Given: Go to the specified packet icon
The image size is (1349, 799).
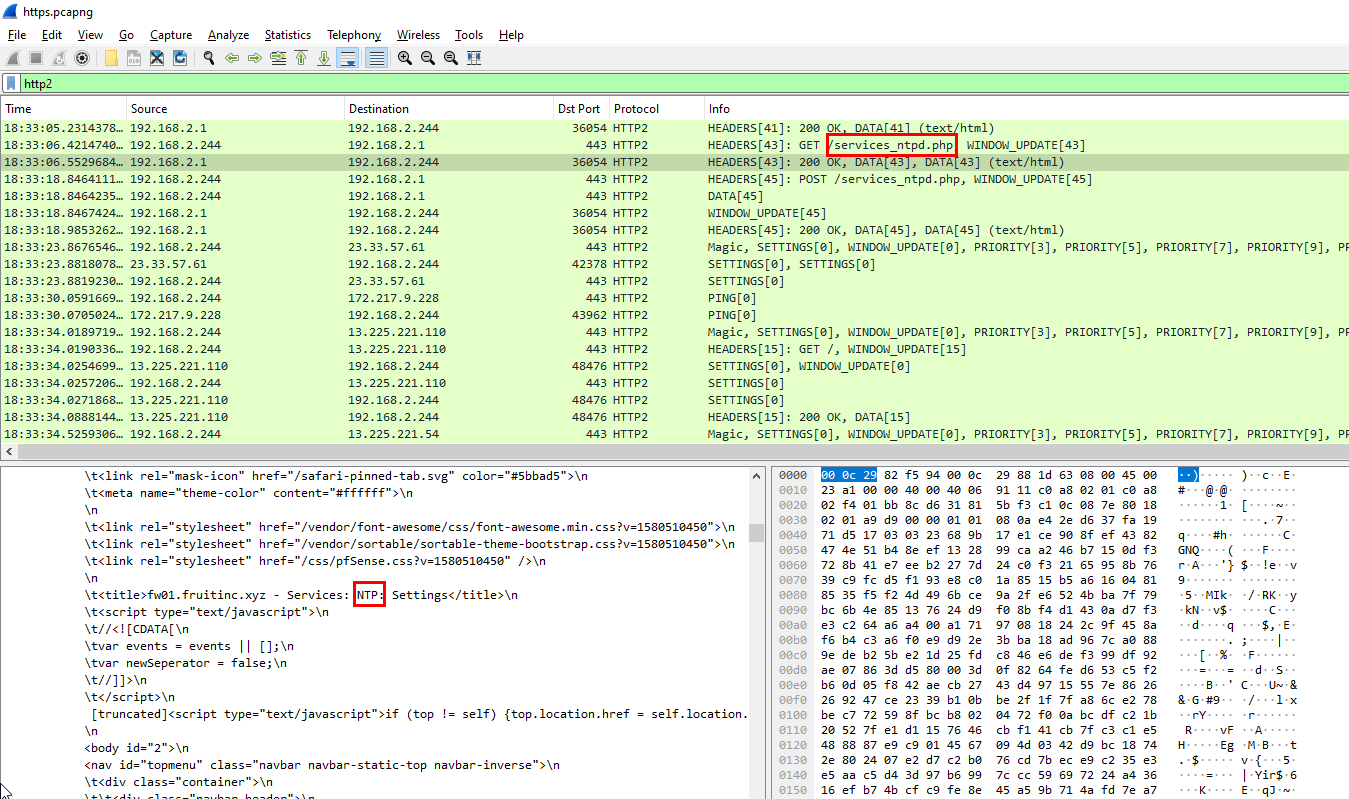Looking at the screenshot, I should pos(278,58).
